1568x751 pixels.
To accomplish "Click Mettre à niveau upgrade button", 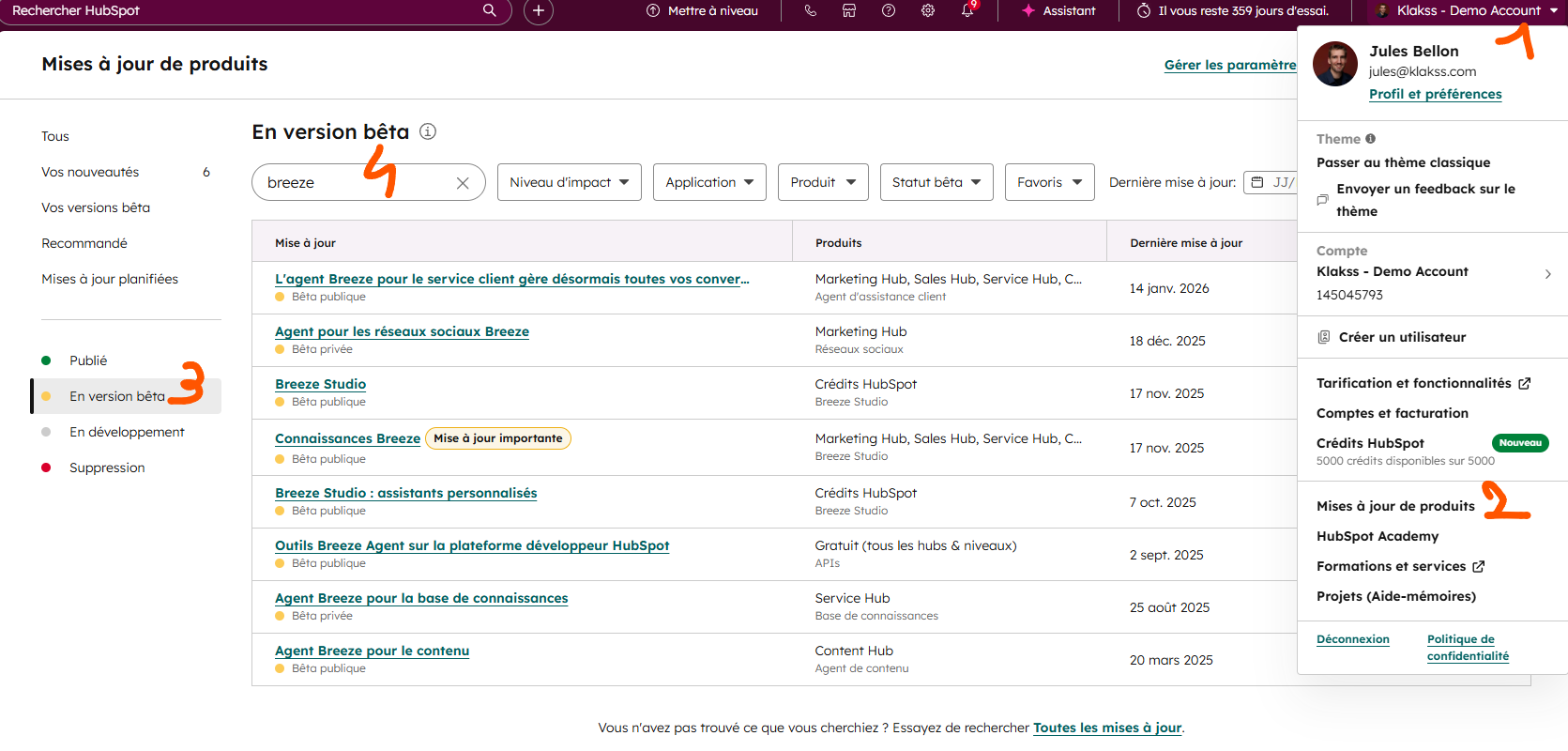I will pos(703,10).
